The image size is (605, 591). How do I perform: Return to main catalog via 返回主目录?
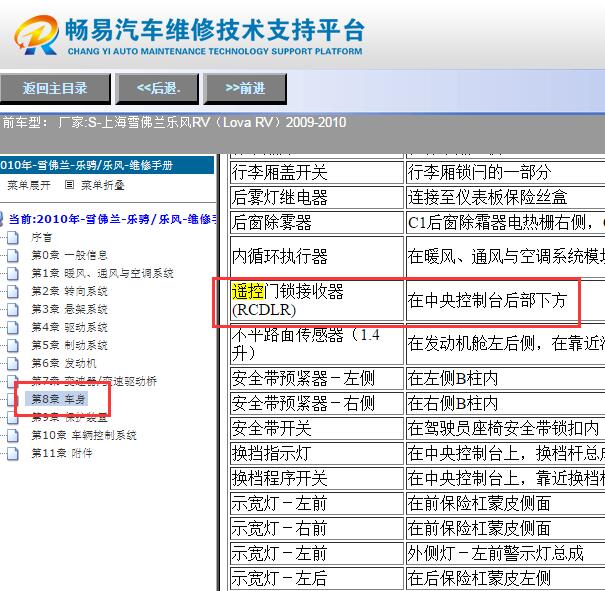(55, 89)
